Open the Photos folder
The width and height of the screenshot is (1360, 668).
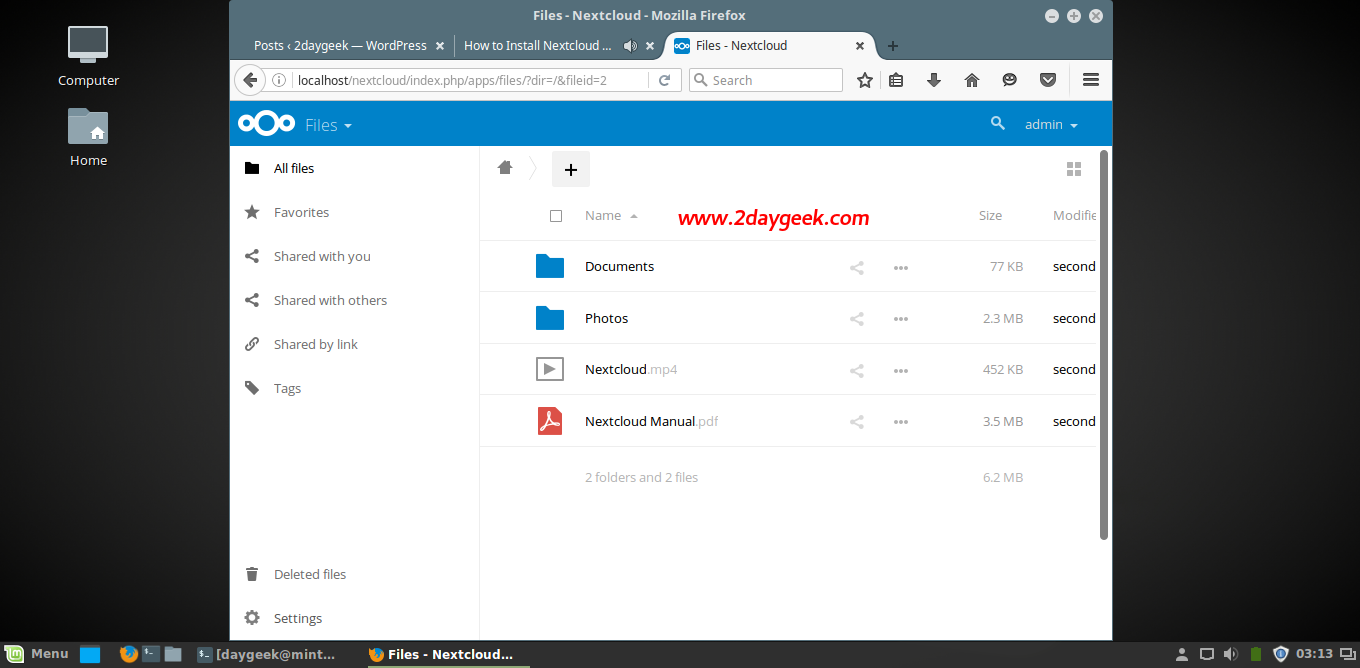(606, 319)
